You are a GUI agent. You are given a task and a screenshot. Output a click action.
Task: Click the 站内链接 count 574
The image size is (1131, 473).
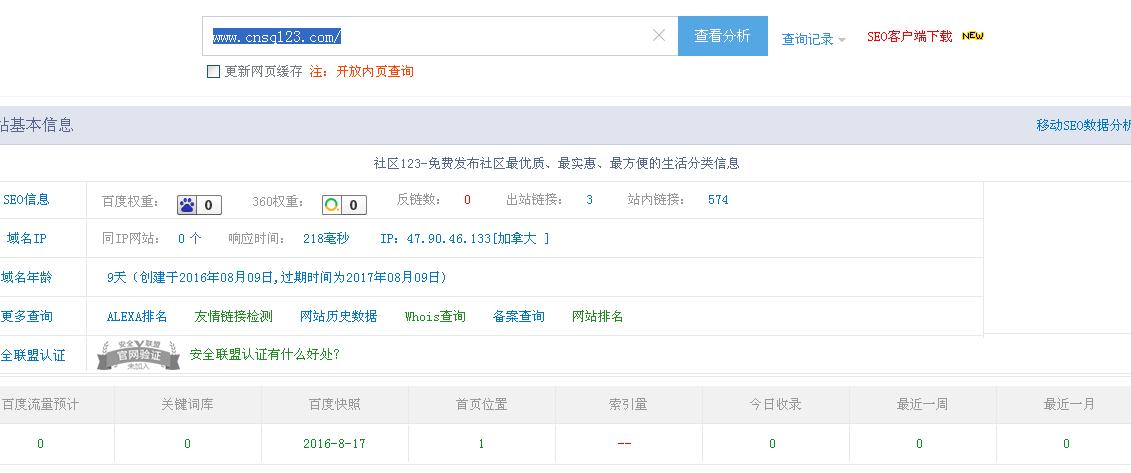tap(718, 200)
